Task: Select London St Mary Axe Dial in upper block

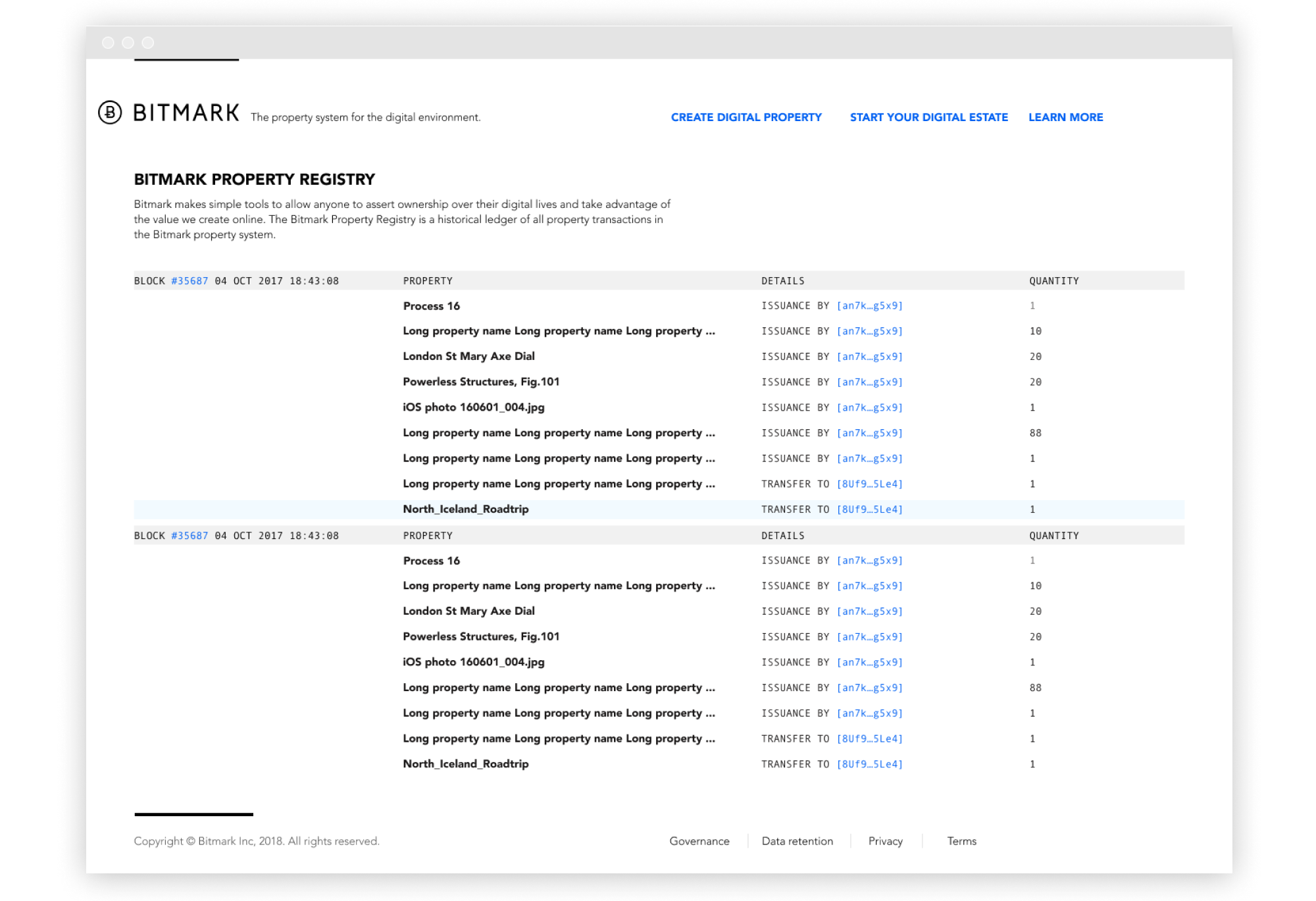Action: pos(468,357)
